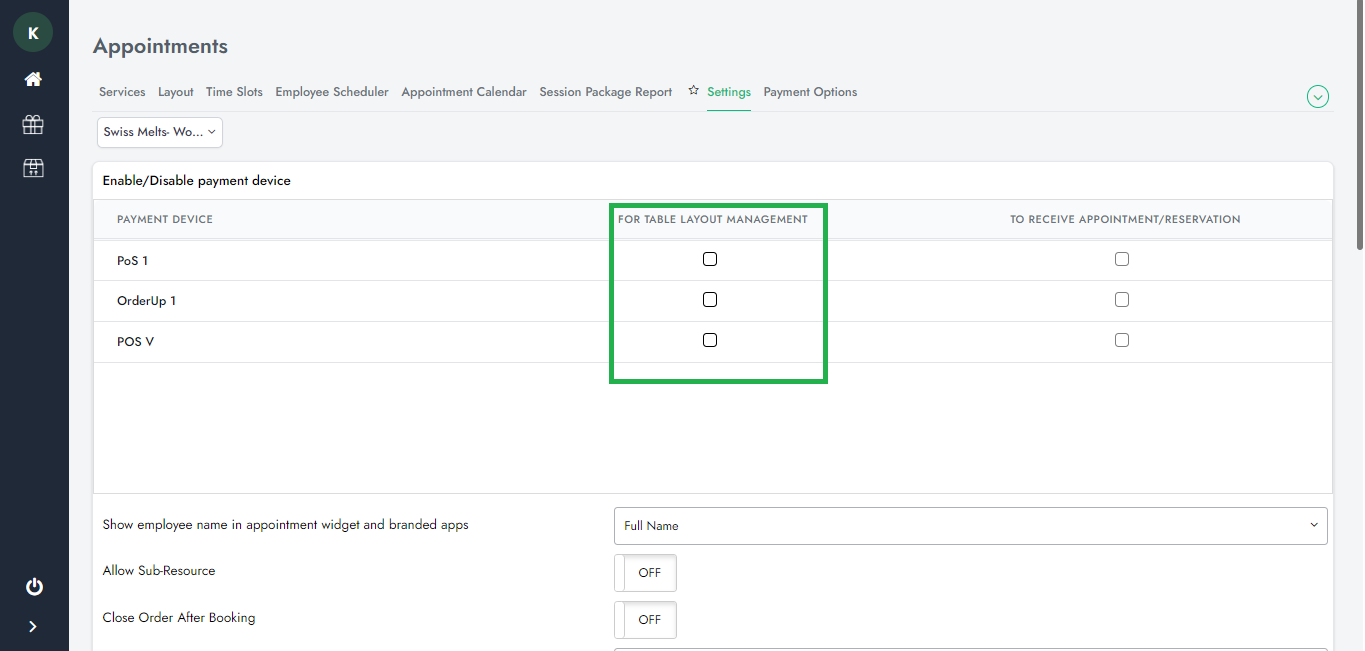Click the power logout icon
Viewport: 1365px width, 651px height.
point(34,587)
